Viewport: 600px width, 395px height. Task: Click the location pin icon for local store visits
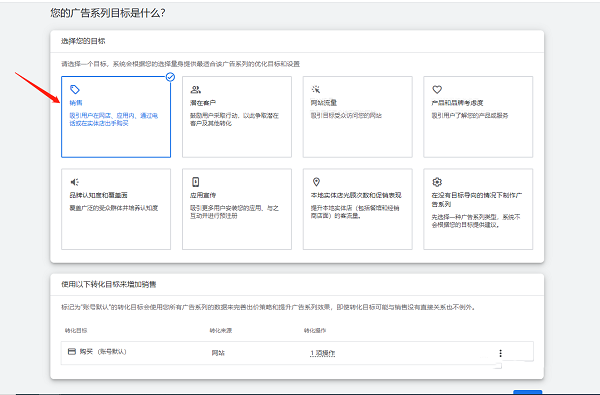coord(316,182)
